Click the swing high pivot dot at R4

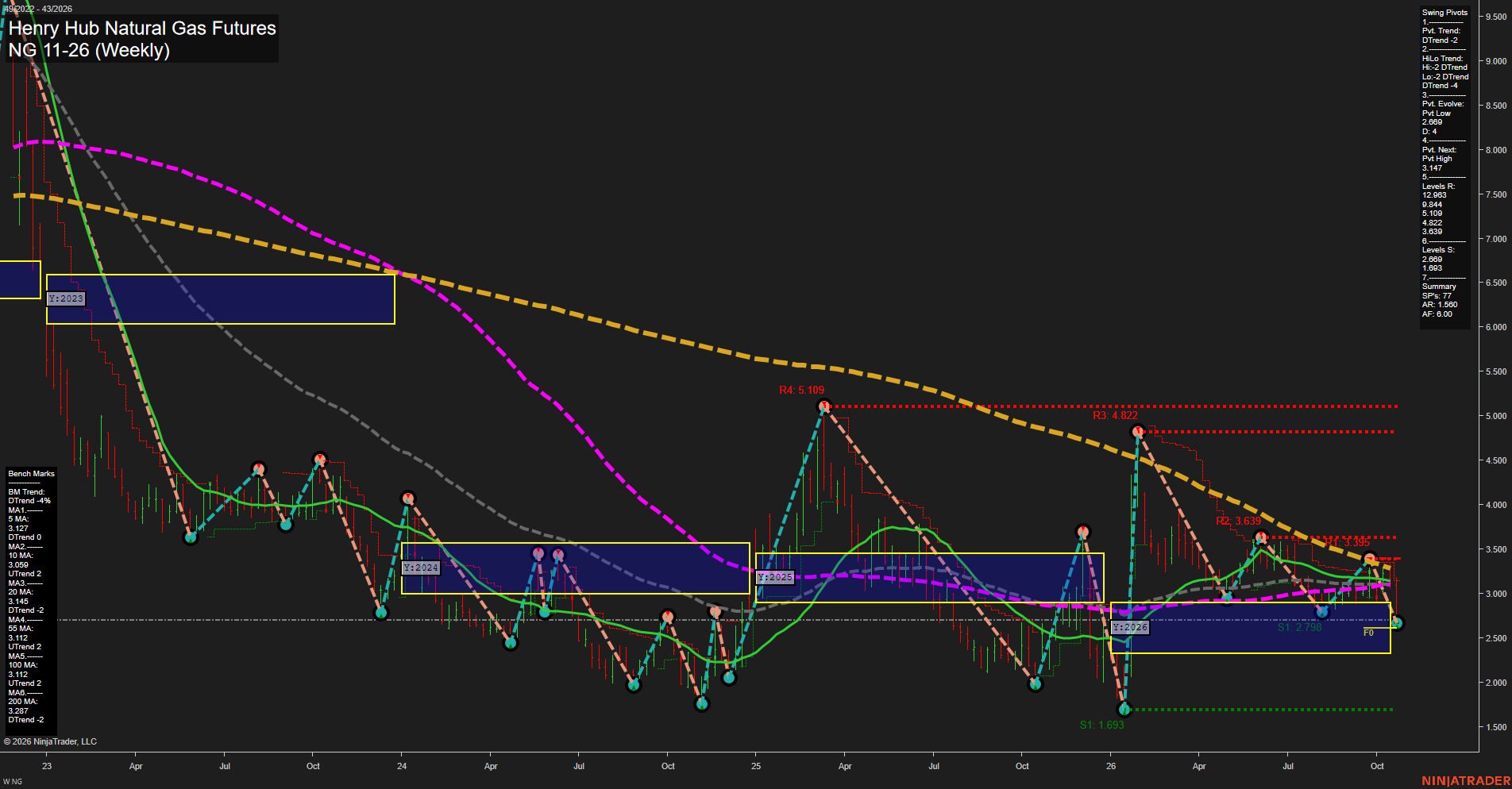tap(824, 406)
